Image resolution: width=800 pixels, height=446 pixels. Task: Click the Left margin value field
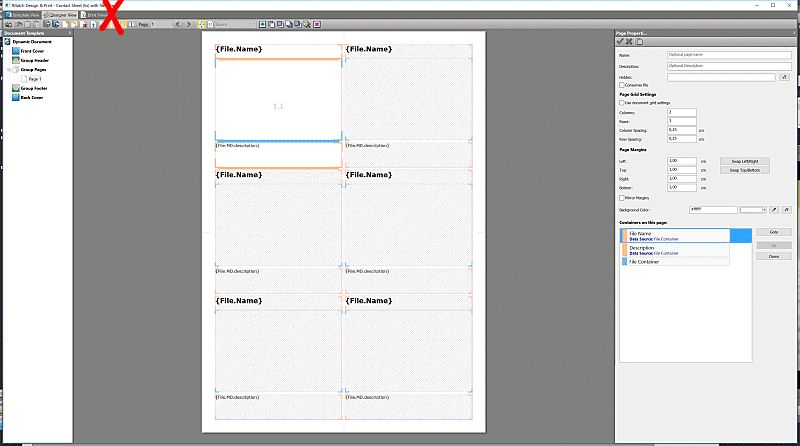point(682,161)
